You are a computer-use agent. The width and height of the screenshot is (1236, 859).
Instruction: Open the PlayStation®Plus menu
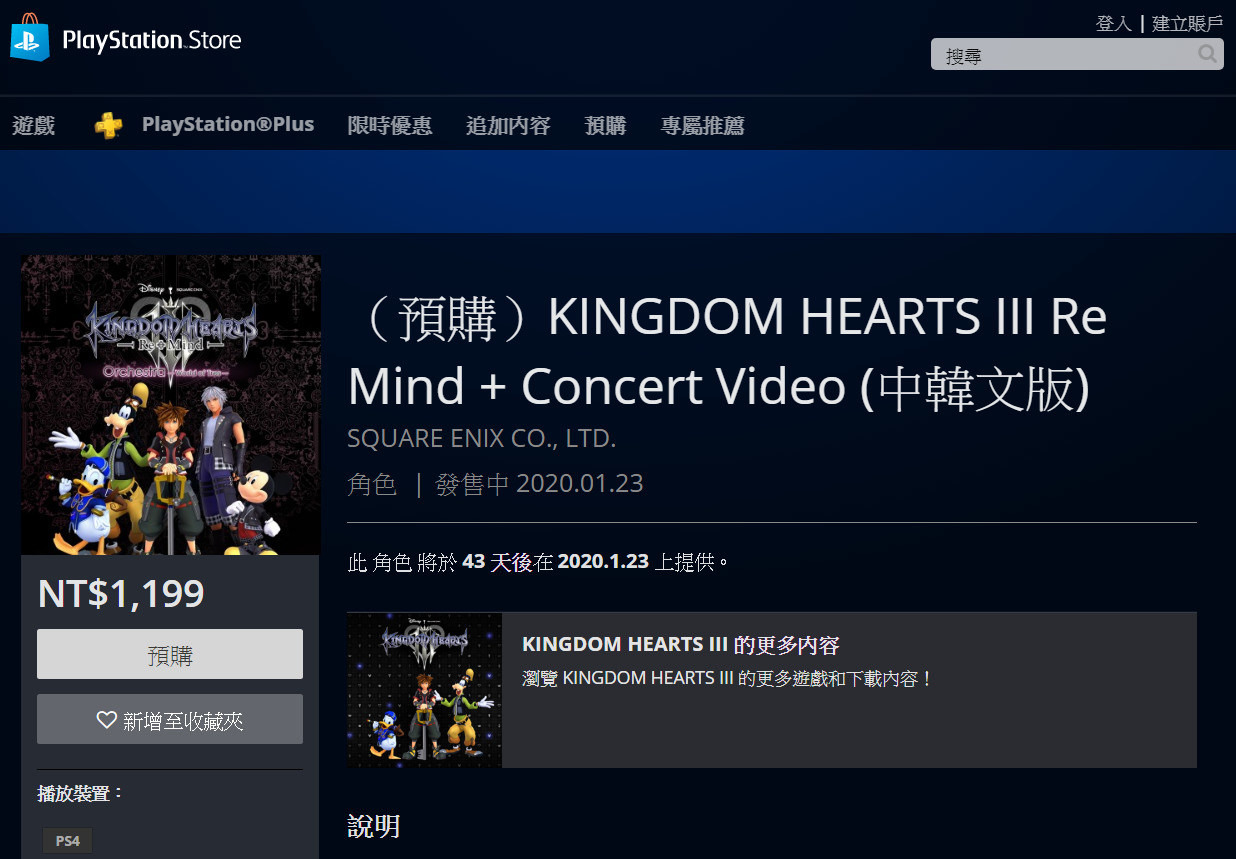tap(228, 125)
